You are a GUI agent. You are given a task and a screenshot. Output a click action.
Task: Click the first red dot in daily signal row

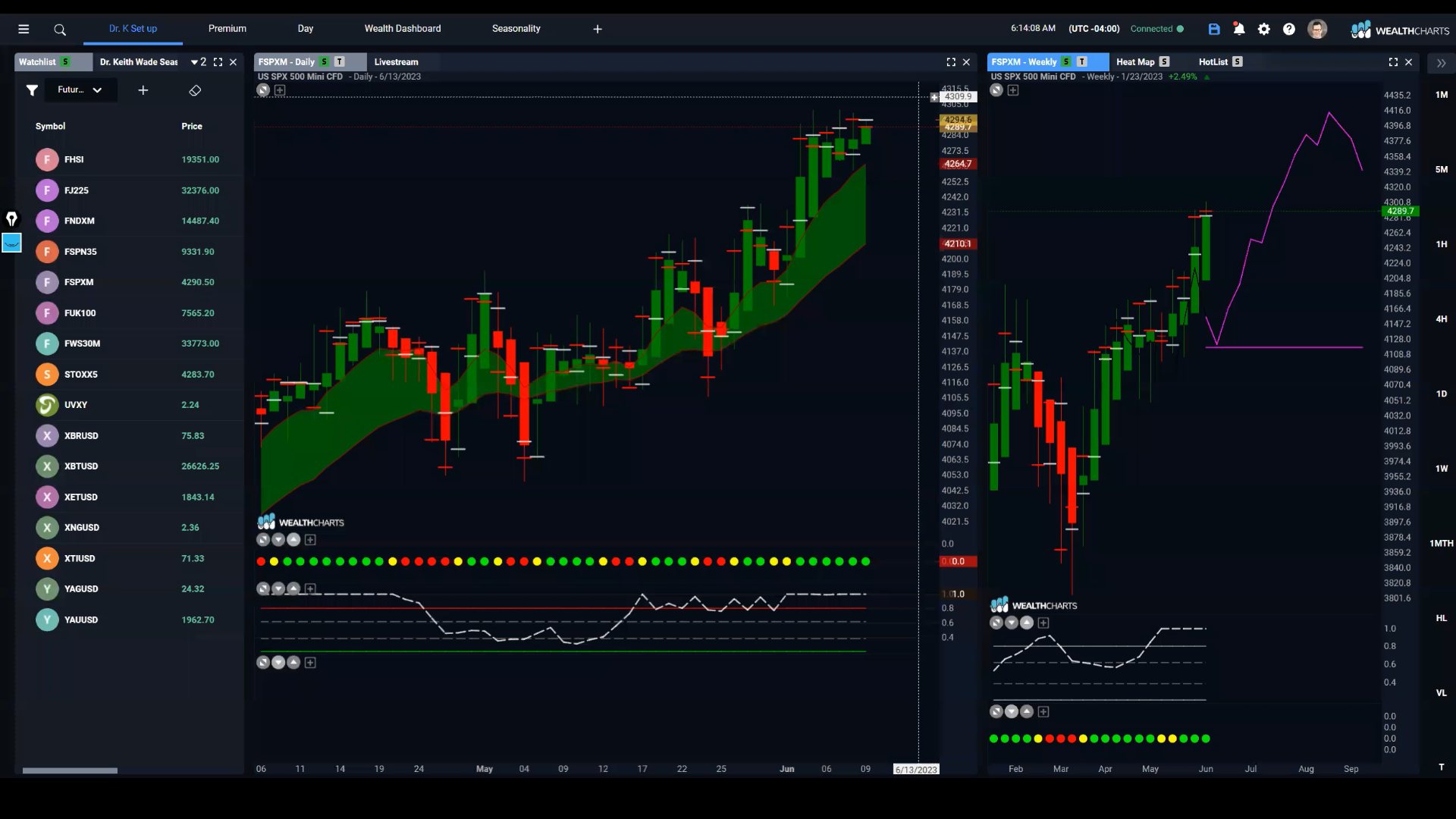[261, 562]
